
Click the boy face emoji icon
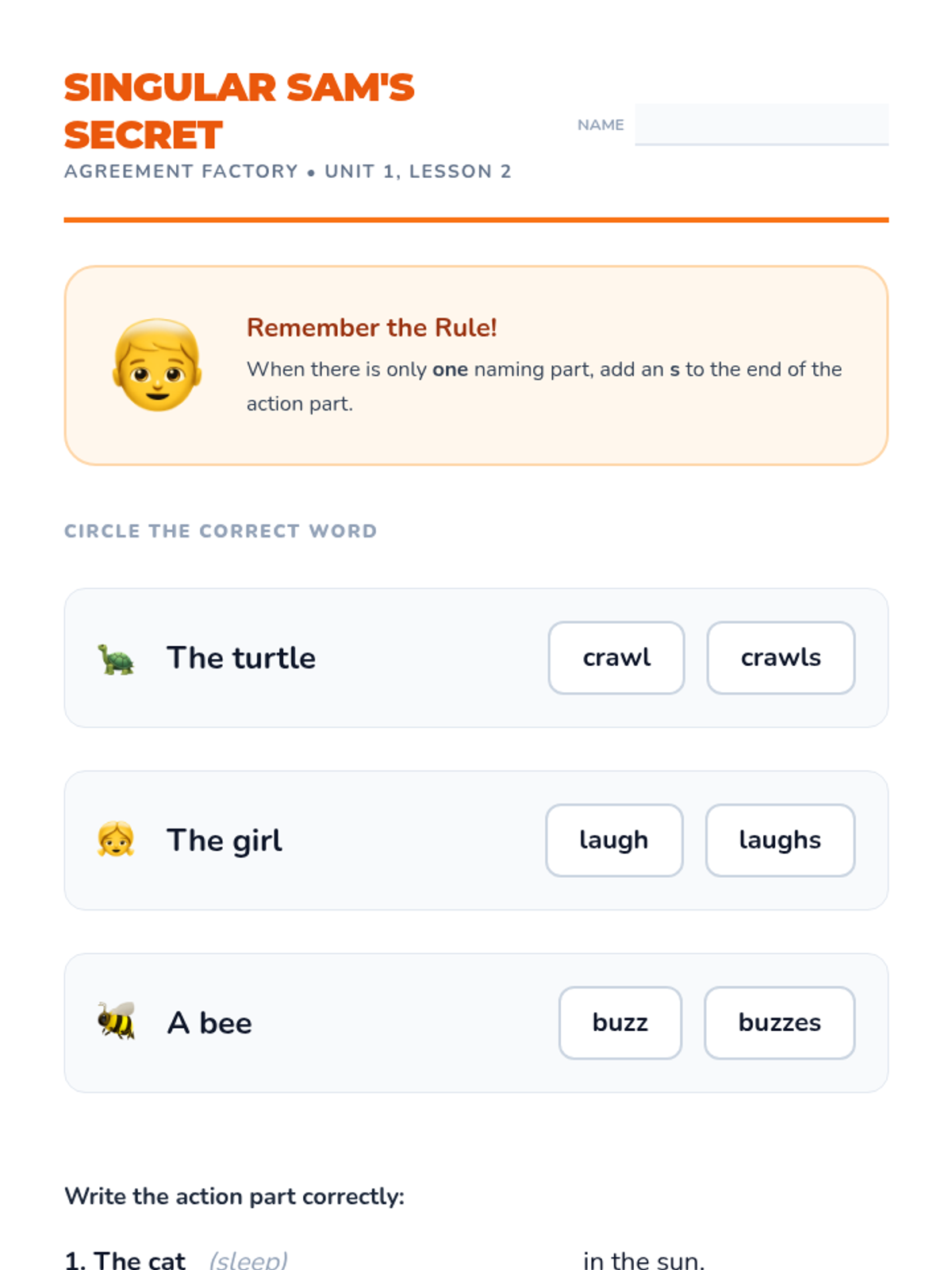pyautogui.click(x=157, y=365)
